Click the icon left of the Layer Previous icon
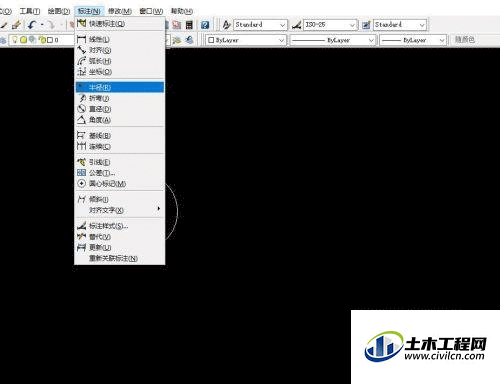 pos(177,40)
